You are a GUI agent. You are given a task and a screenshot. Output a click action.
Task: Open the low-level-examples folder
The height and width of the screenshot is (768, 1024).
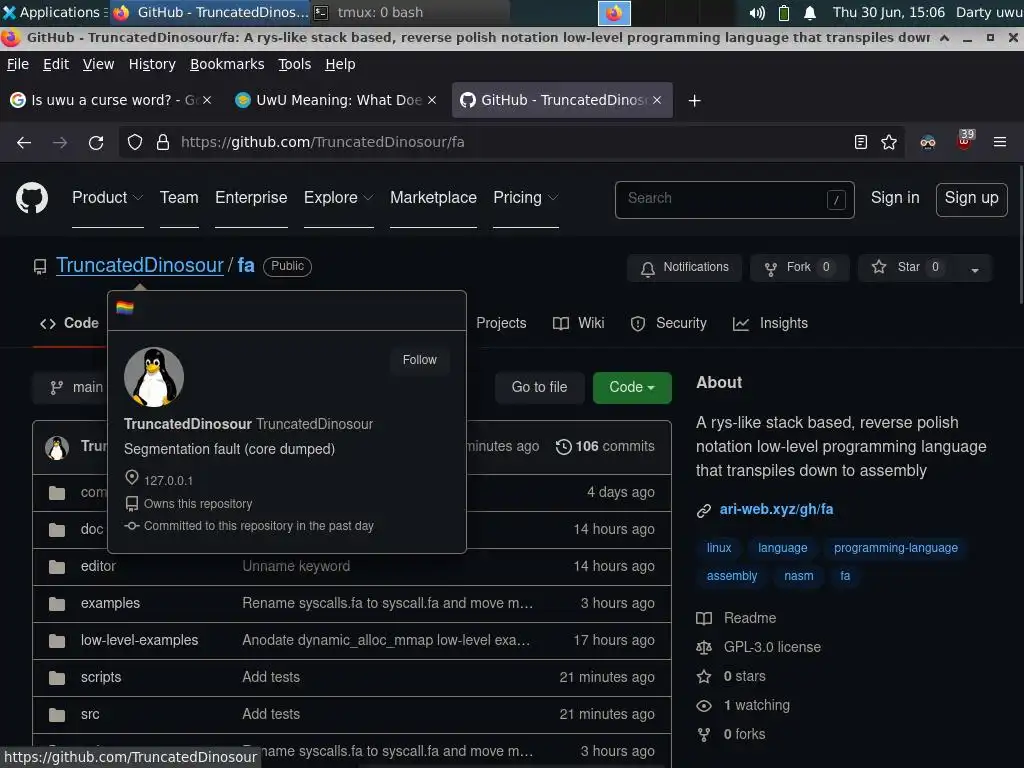click(x=139, y=641)
